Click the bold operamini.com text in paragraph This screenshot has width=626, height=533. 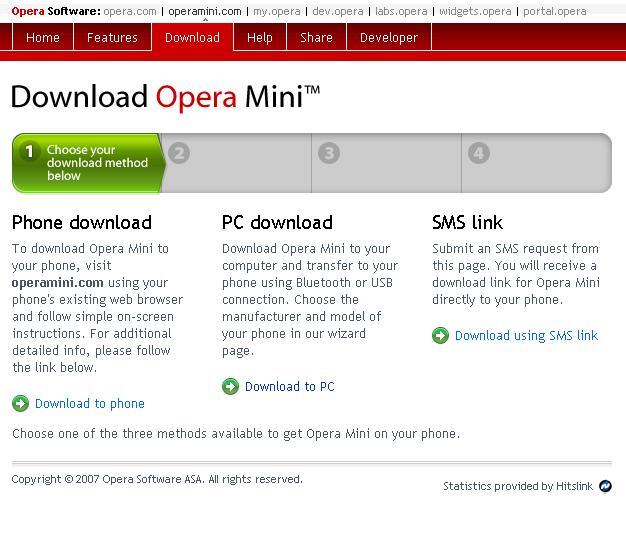(x=57, y=283)
